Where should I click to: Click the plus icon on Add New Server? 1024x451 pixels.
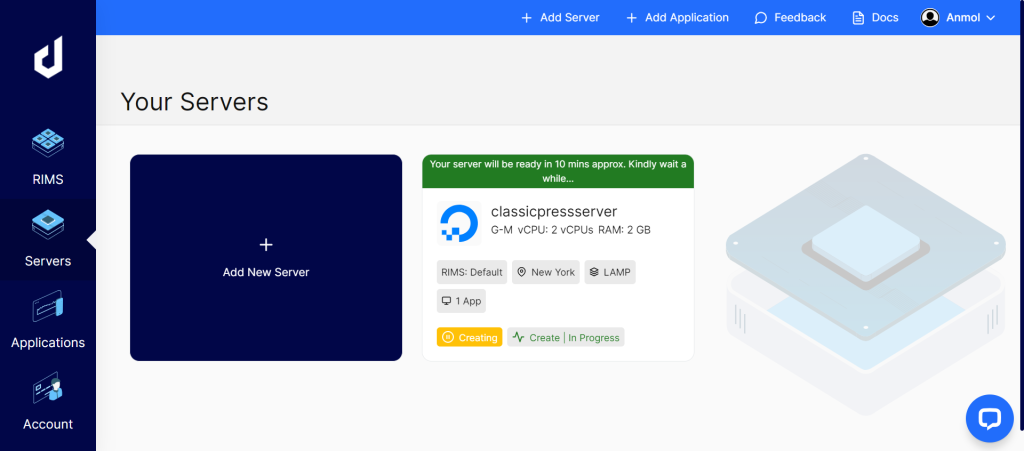tap(266, 245)
